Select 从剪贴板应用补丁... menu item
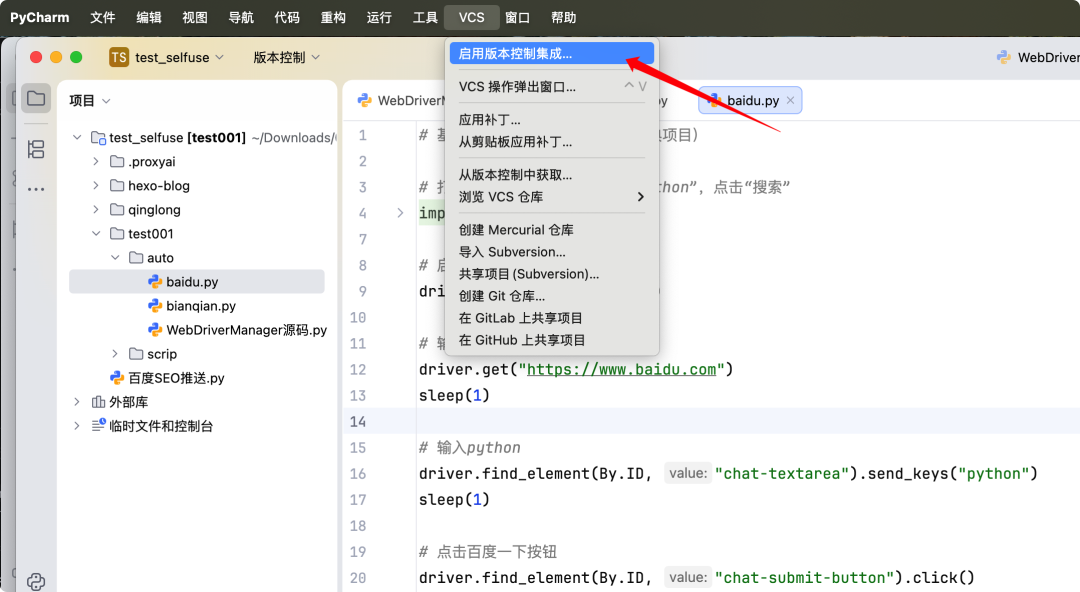This screenshot has height=592, width=1080. [551, 142]
